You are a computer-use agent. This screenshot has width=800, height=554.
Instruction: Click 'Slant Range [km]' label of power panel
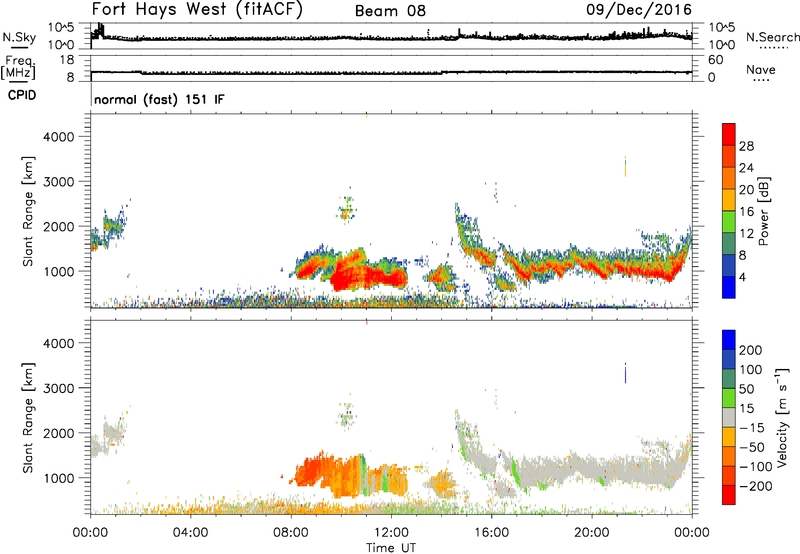click(x=28, y=211)
